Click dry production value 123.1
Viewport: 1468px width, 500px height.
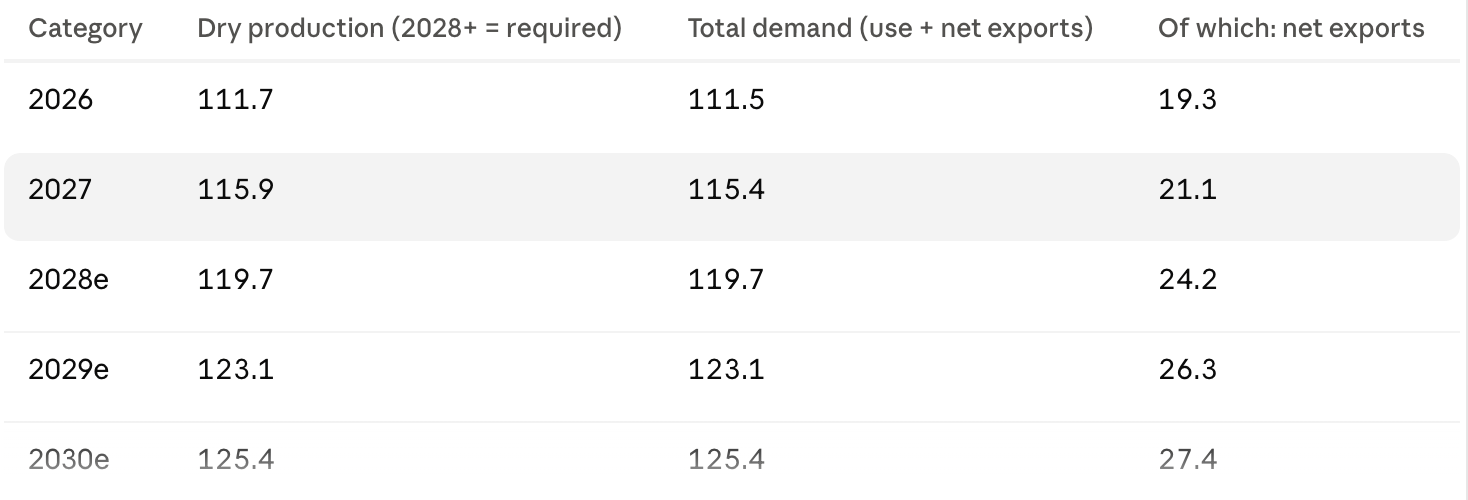tap(235, 369)
